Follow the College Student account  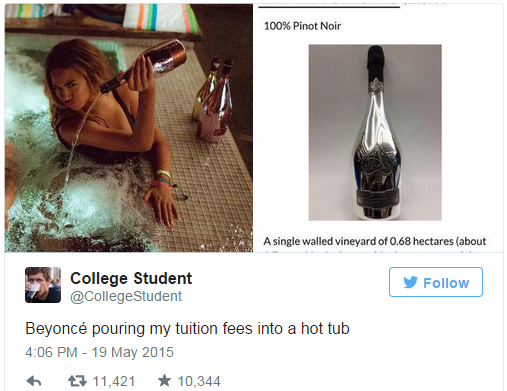point(436,282)
